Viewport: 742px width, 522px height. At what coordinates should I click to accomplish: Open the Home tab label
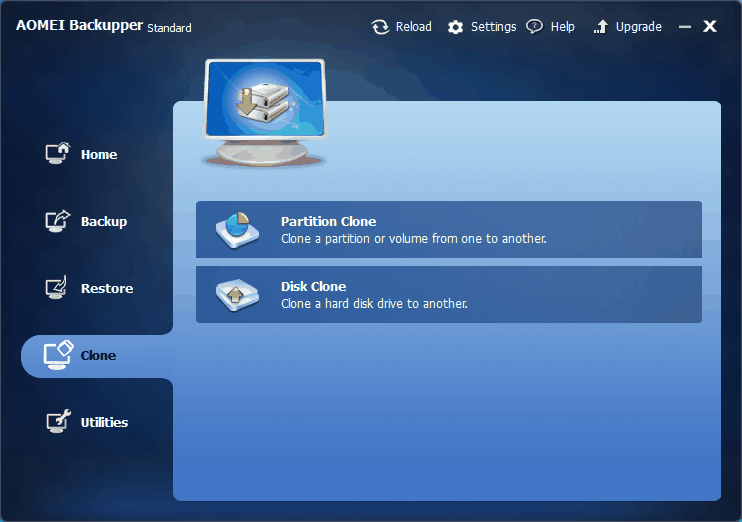[x=99, y=155]
